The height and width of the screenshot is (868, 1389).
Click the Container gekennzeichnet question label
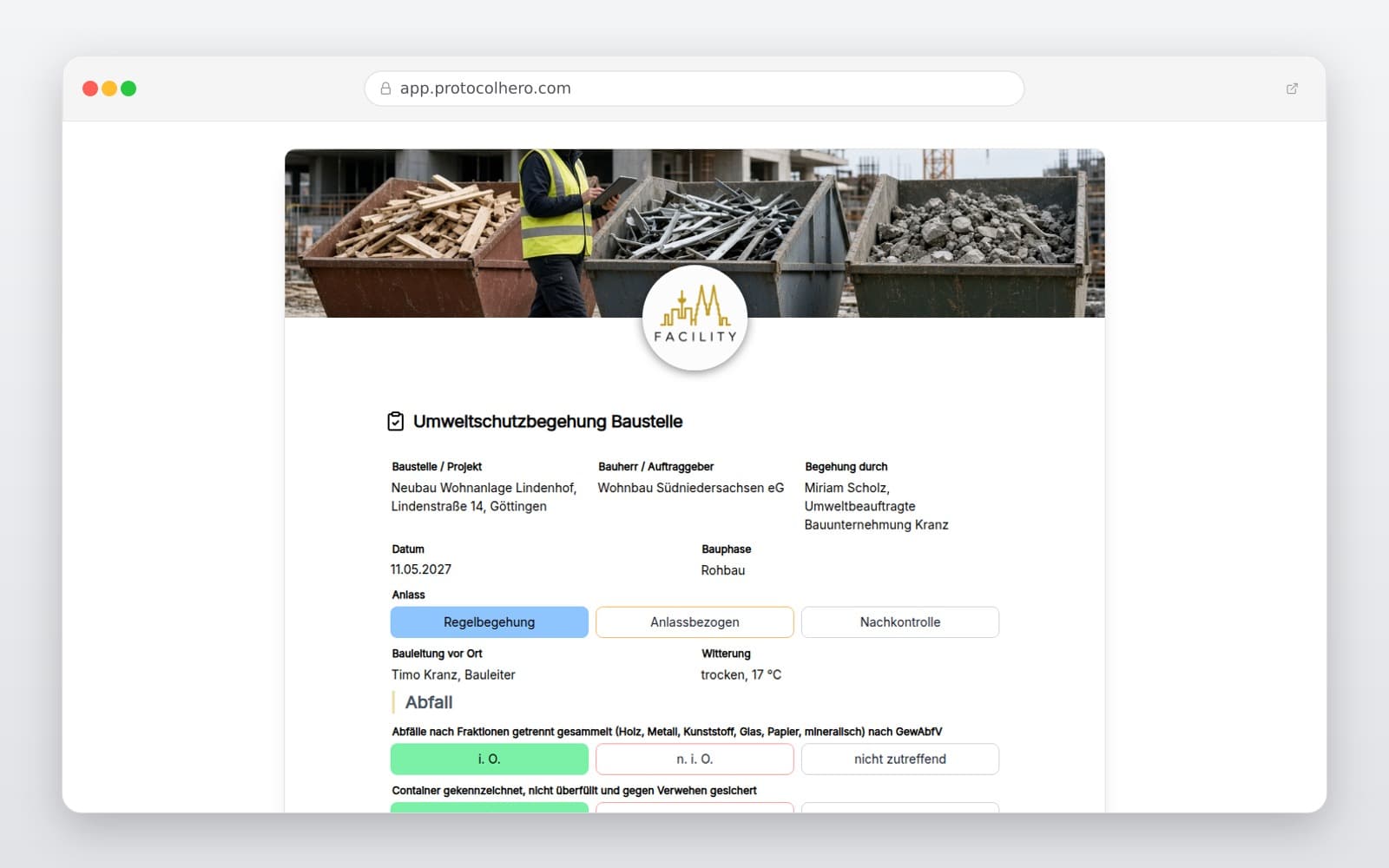click(574, 791)
